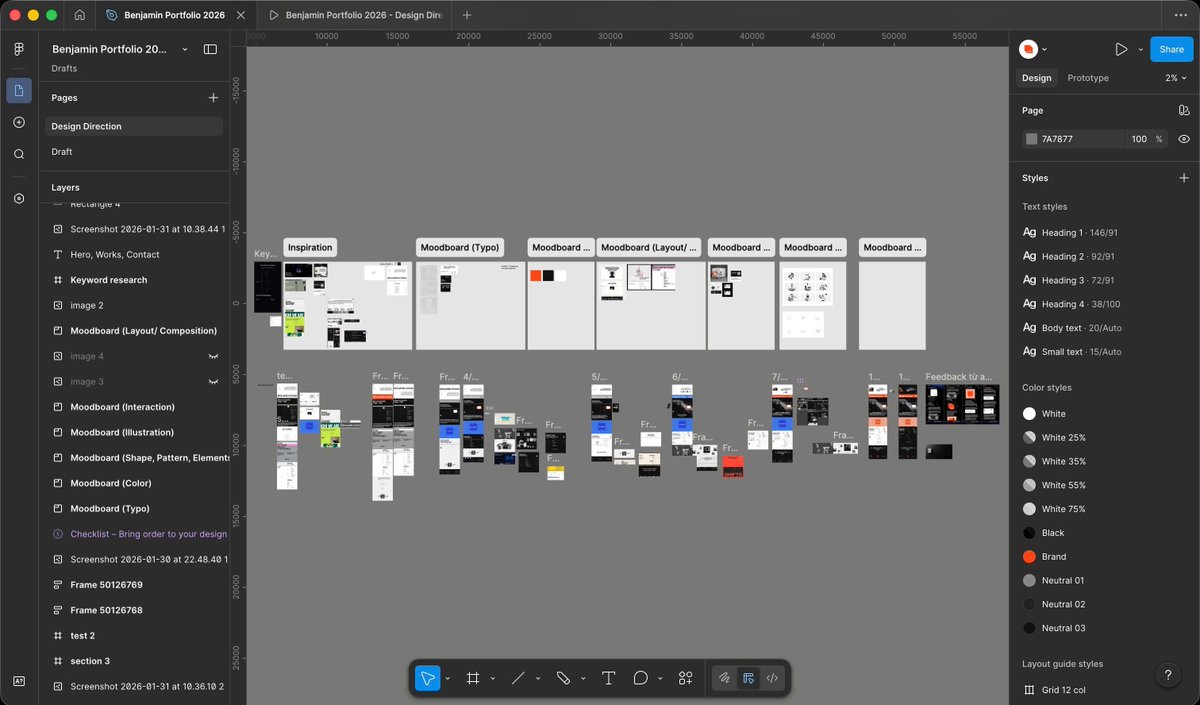Select the Feedback frame label on canvas
Screen dimensions: 1200x705
[958, 377]
